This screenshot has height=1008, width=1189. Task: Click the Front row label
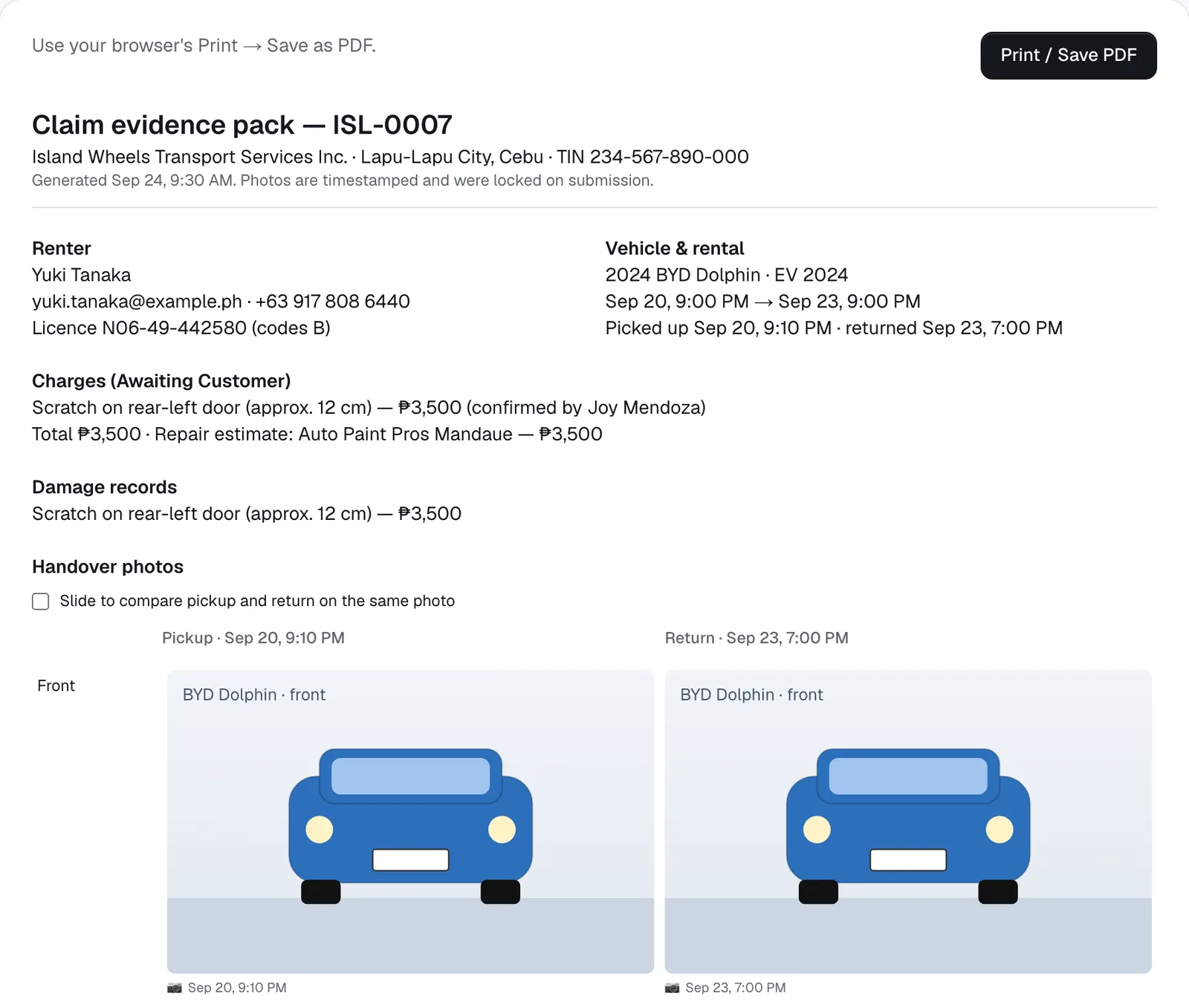coord(56,686)
